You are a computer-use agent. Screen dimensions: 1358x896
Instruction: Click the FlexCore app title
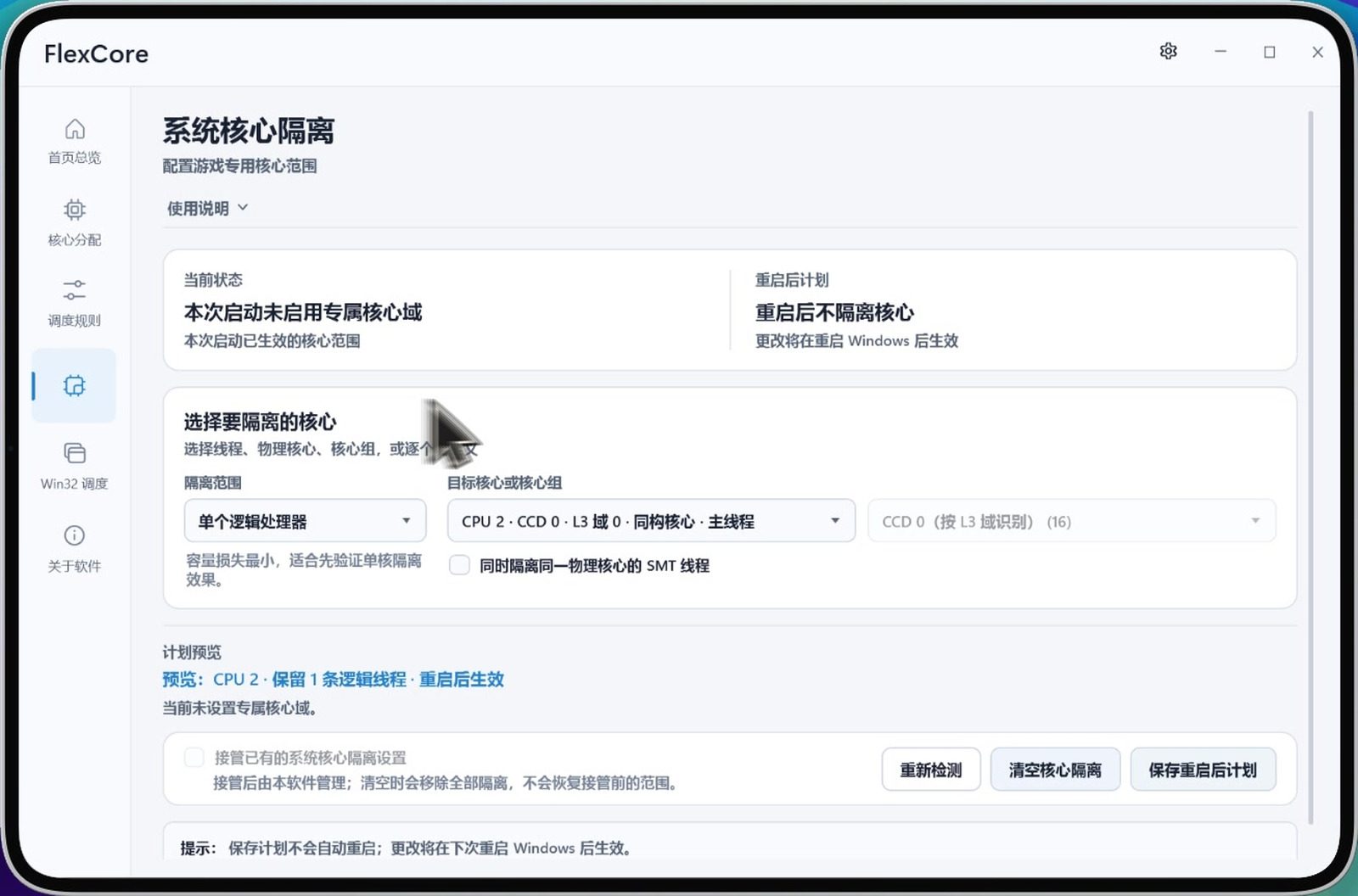click(x=96, y=54)
